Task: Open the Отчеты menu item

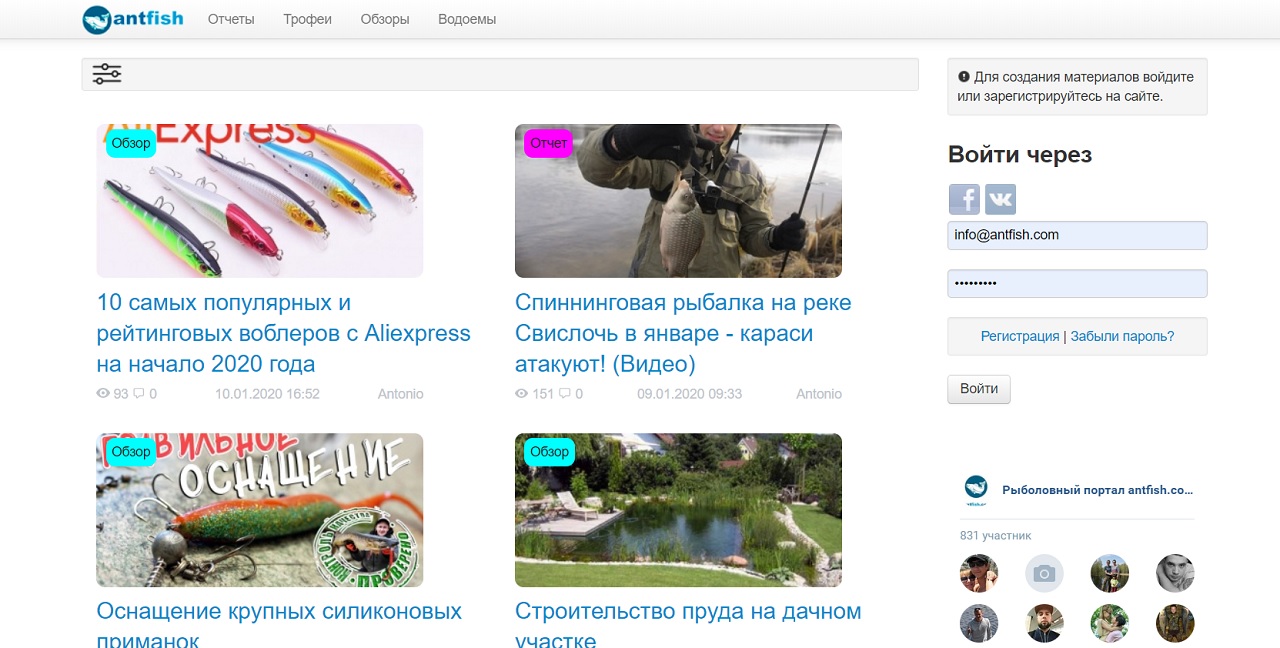Action: click(231, 19)
